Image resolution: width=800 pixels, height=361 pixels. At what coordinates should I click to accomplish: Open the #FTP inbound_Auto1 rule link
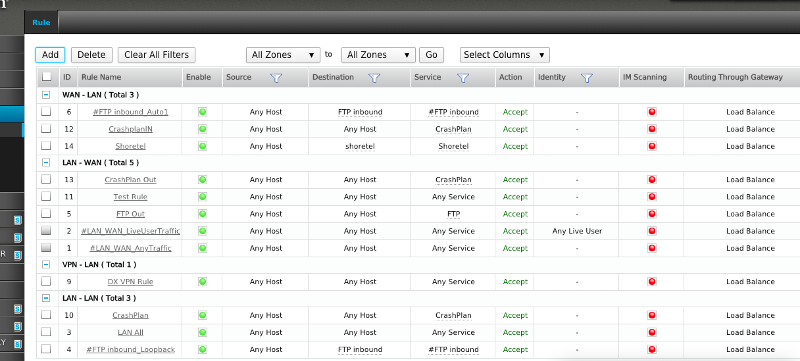131,112
